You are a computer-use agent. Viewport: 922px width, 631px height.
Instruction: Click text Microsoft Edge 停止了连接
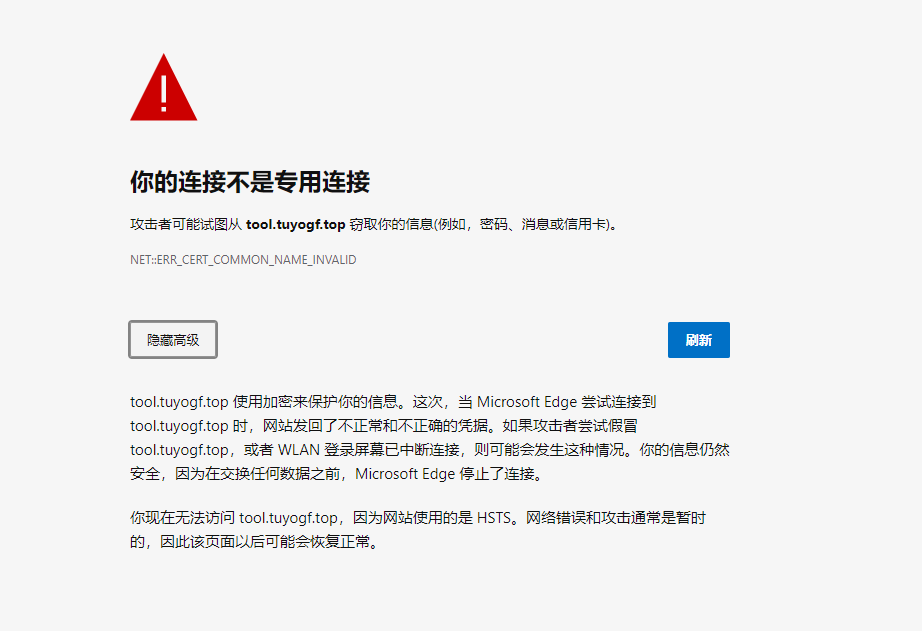point(445,473)
